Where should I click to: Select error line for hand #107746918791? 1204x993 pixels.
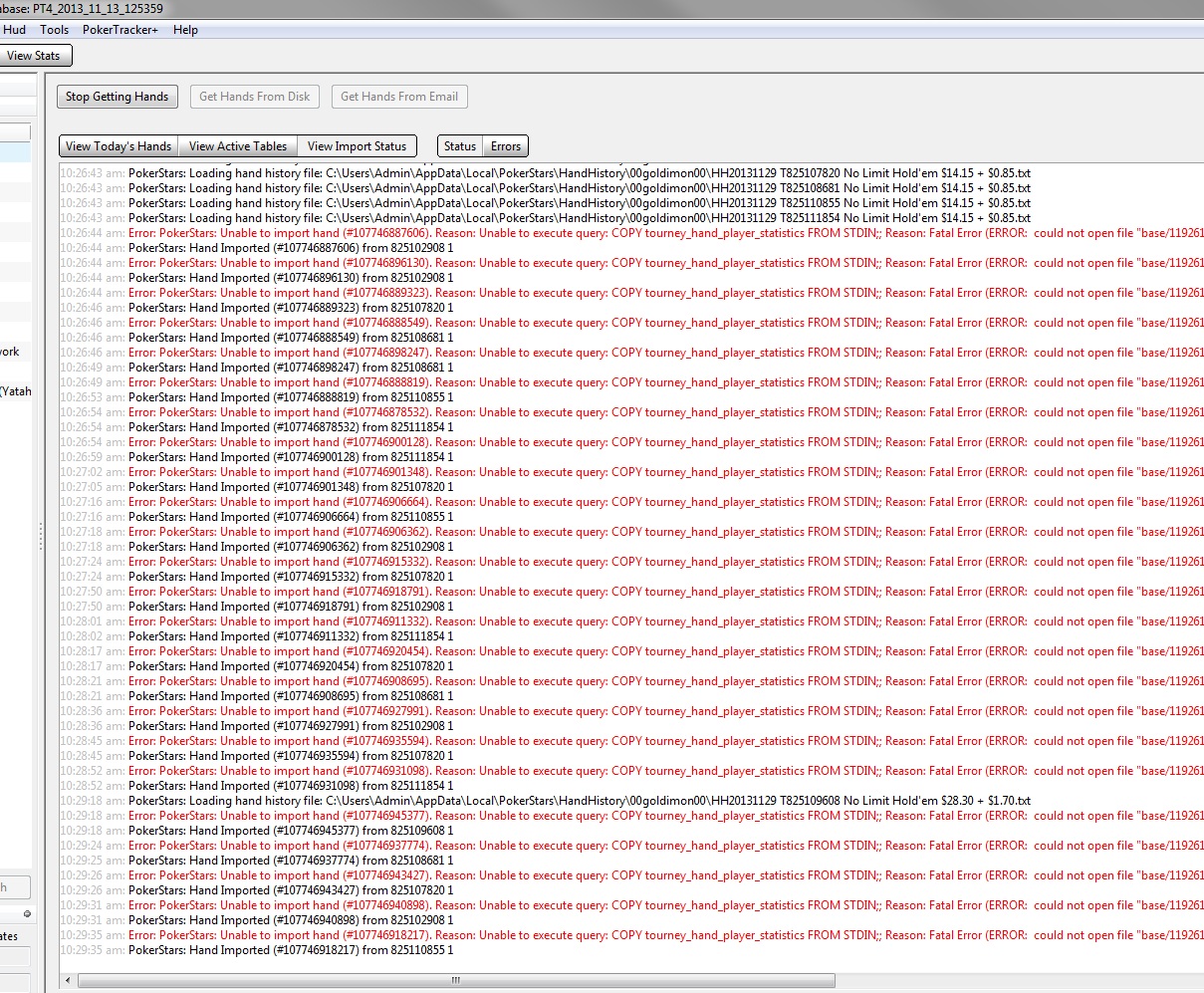pos(631,592)
